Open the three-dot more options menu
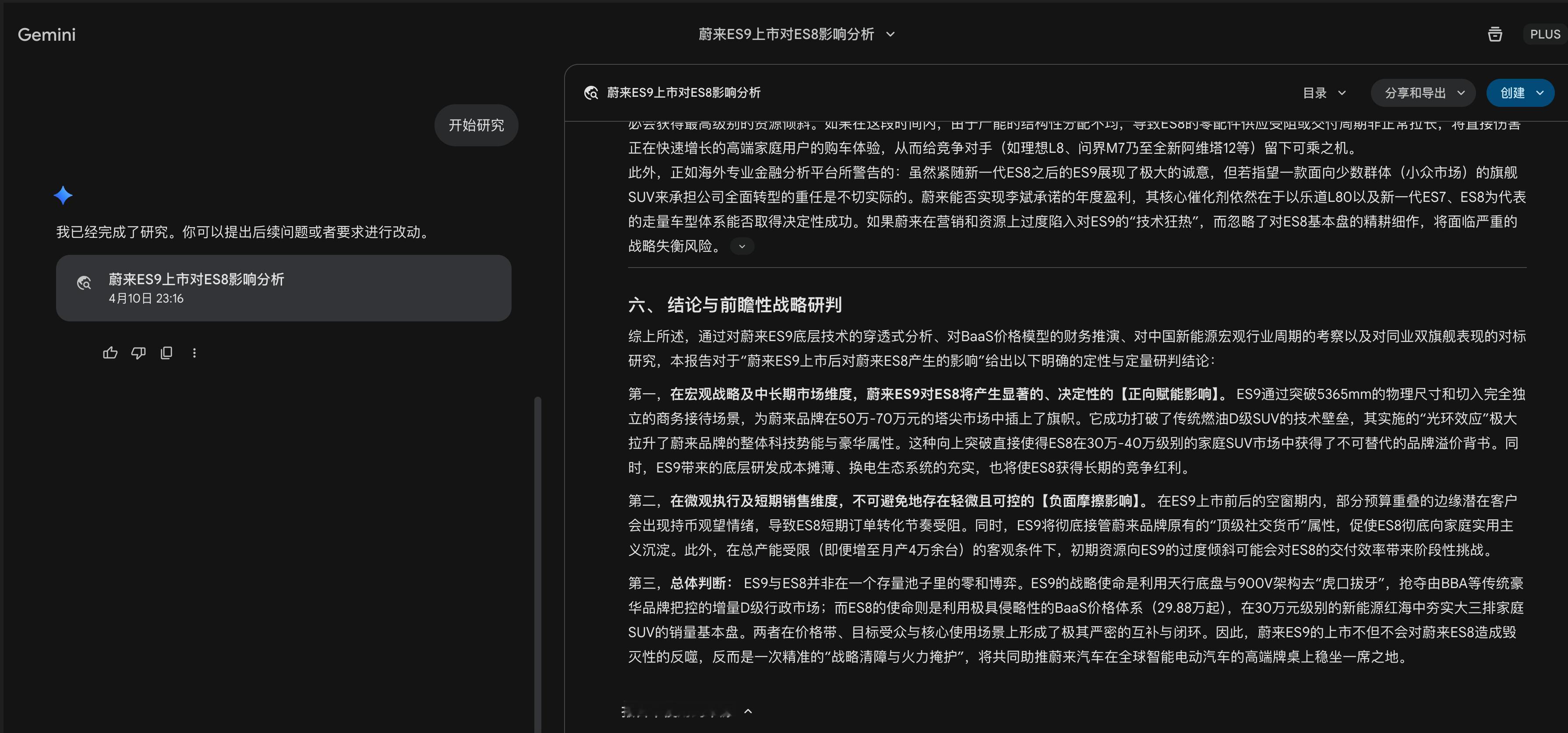This screenshot has height=733, width=1568. [x=194, y=353]
